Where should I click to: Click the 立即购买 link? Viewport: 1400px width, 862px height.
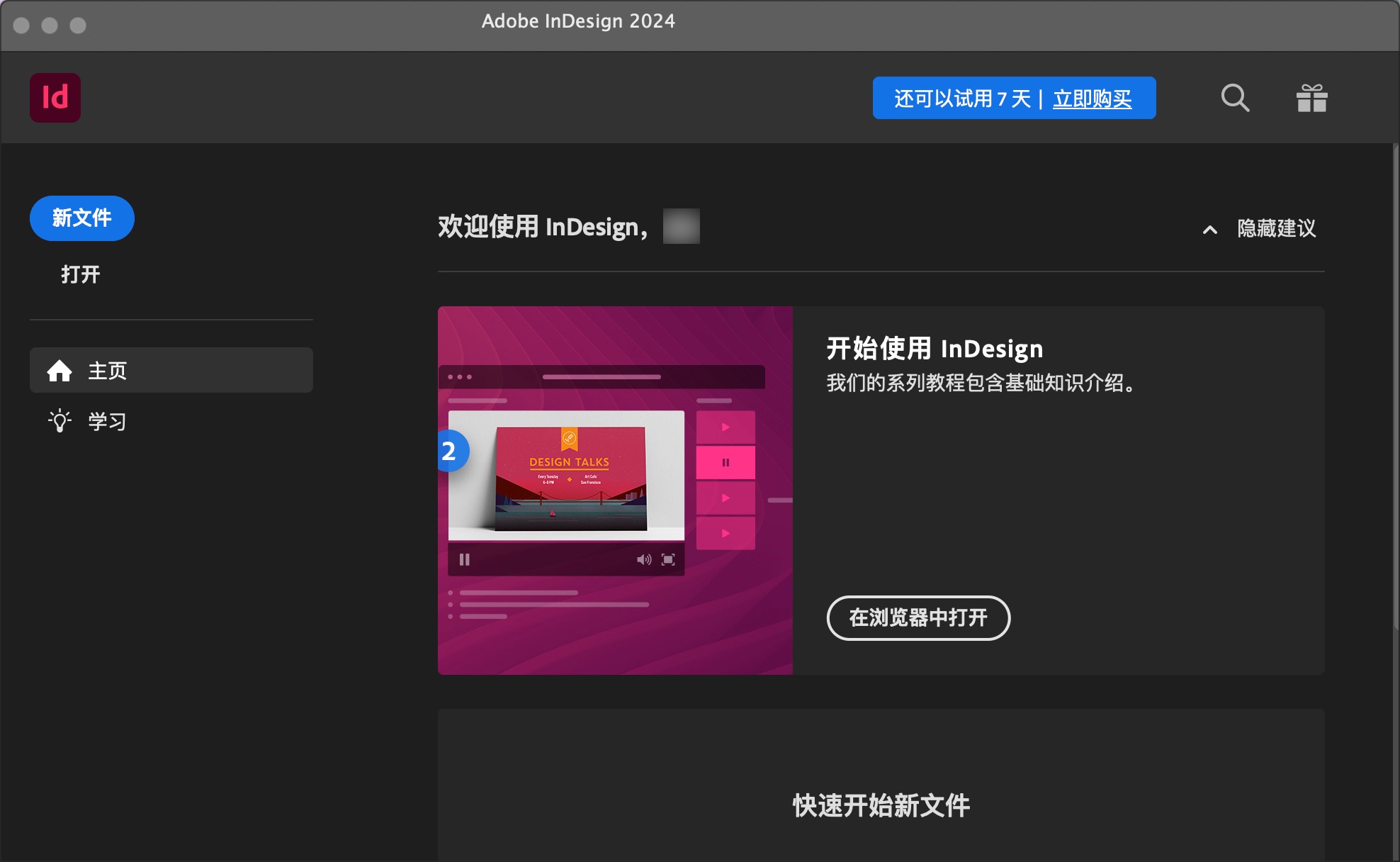tap(1093, 99)
